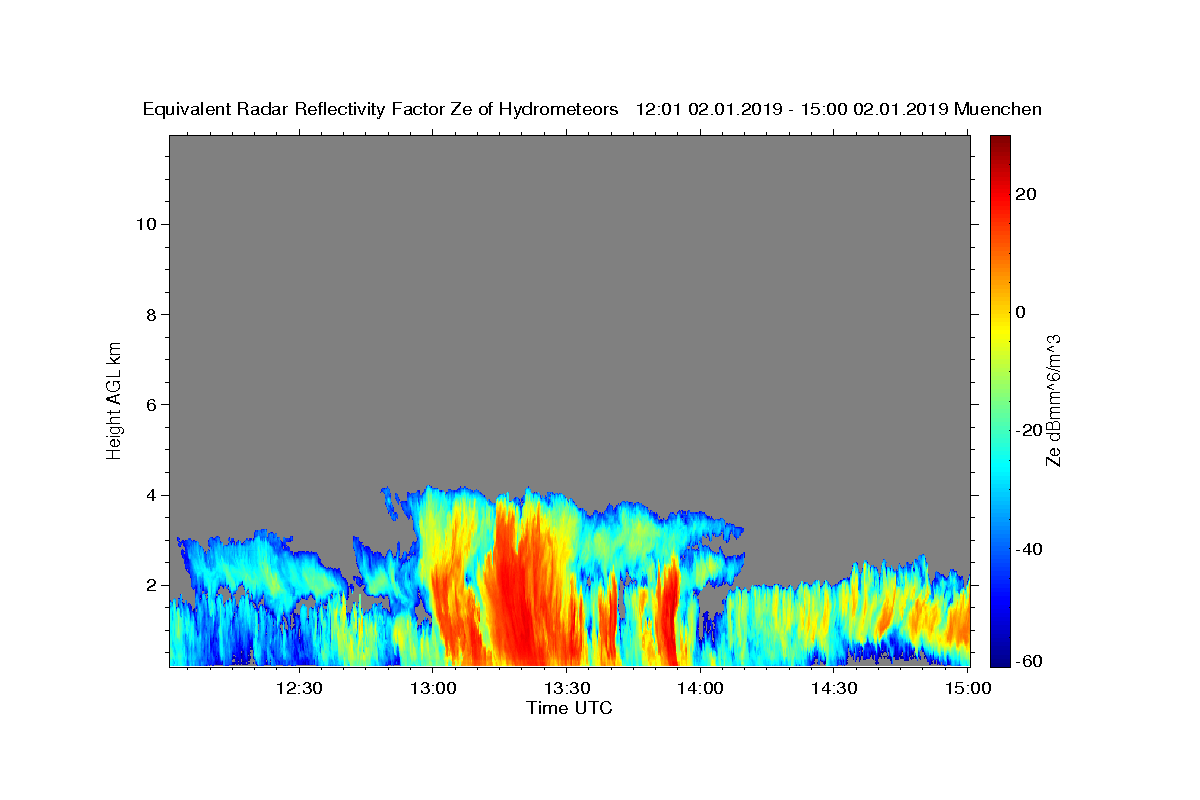Click the height axis label 8

[x=152, y=314]
